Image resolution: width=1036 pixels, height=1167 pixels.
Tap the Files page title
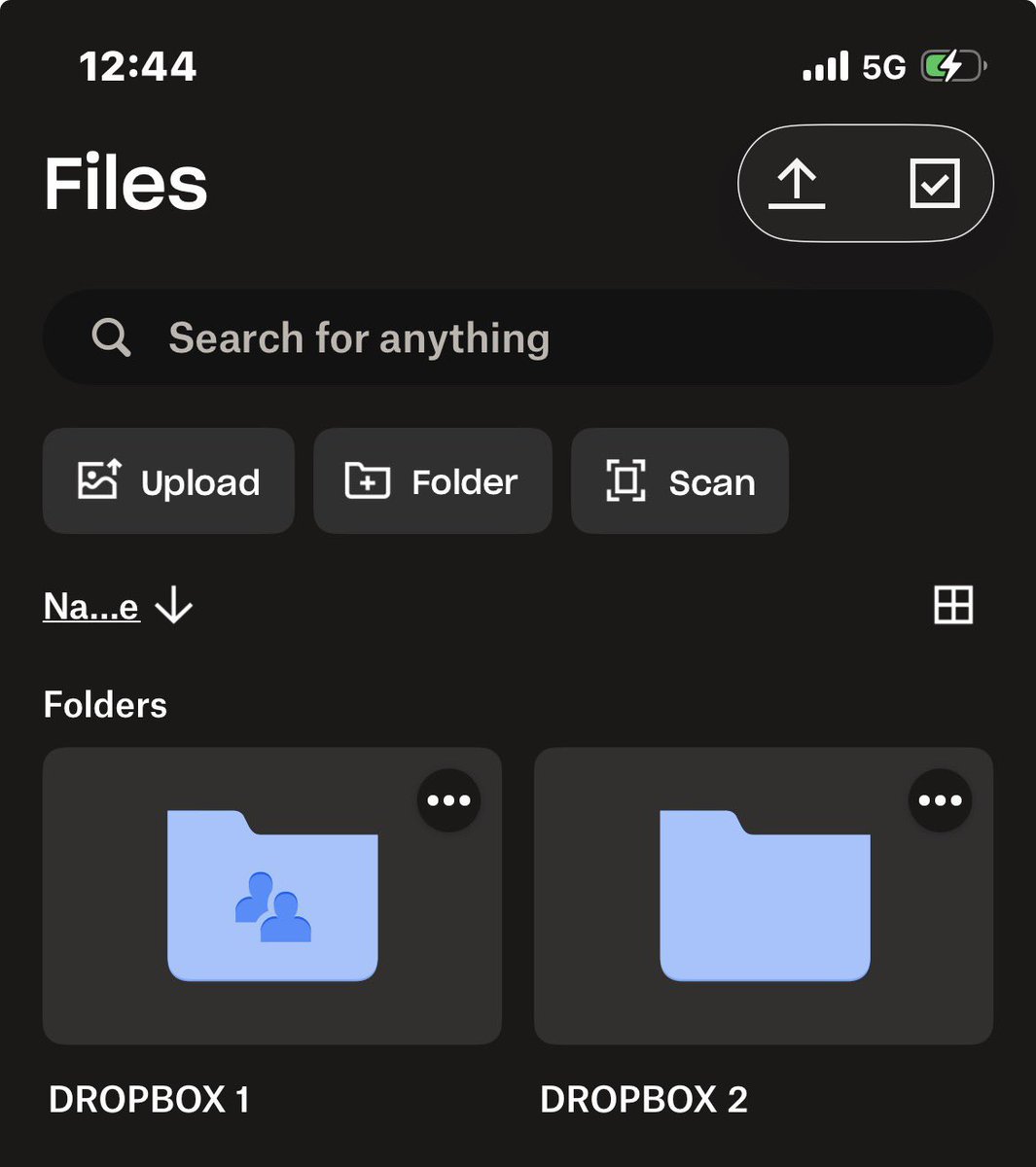(126, 184)
